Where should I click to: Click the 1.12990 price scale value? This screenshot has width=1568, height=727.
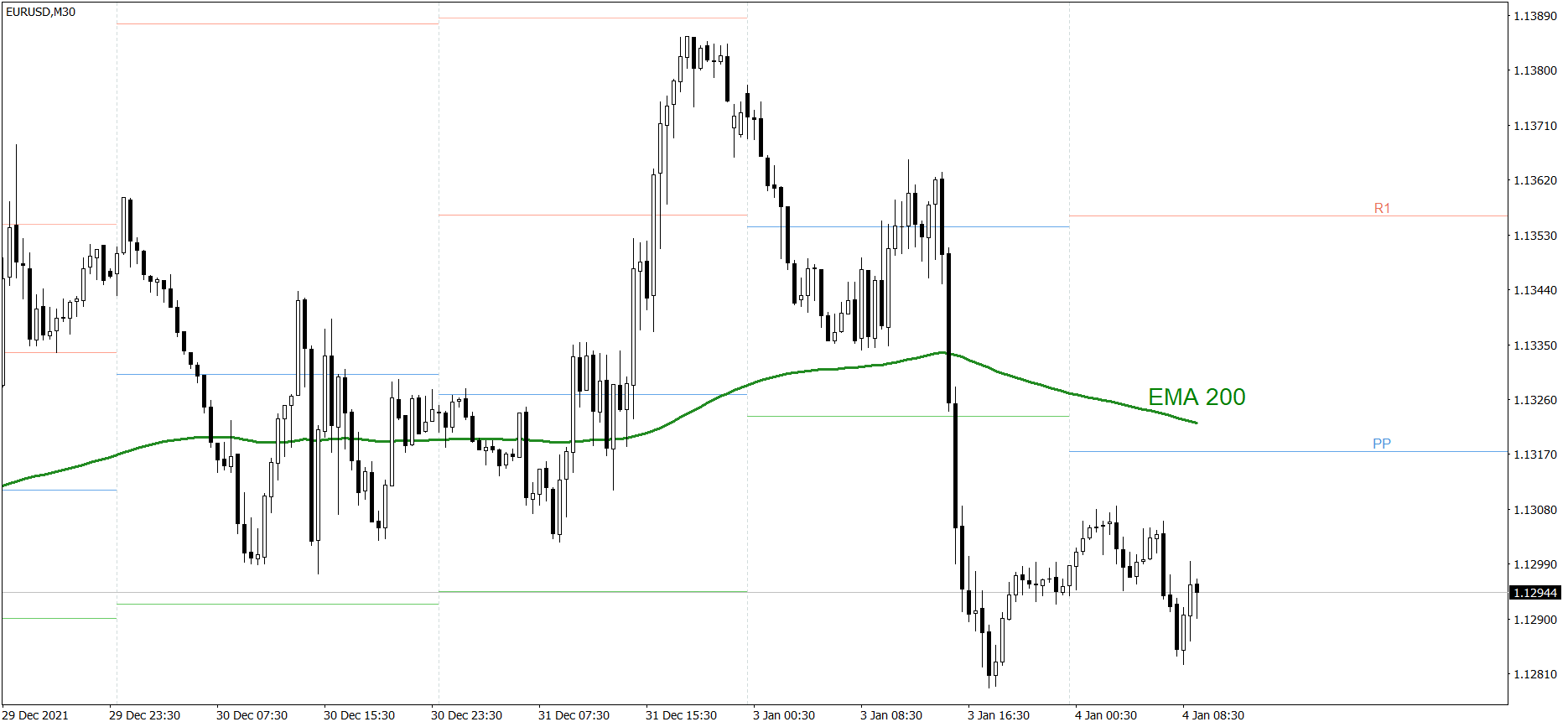pyautogui.click(x=1534, y=564)
